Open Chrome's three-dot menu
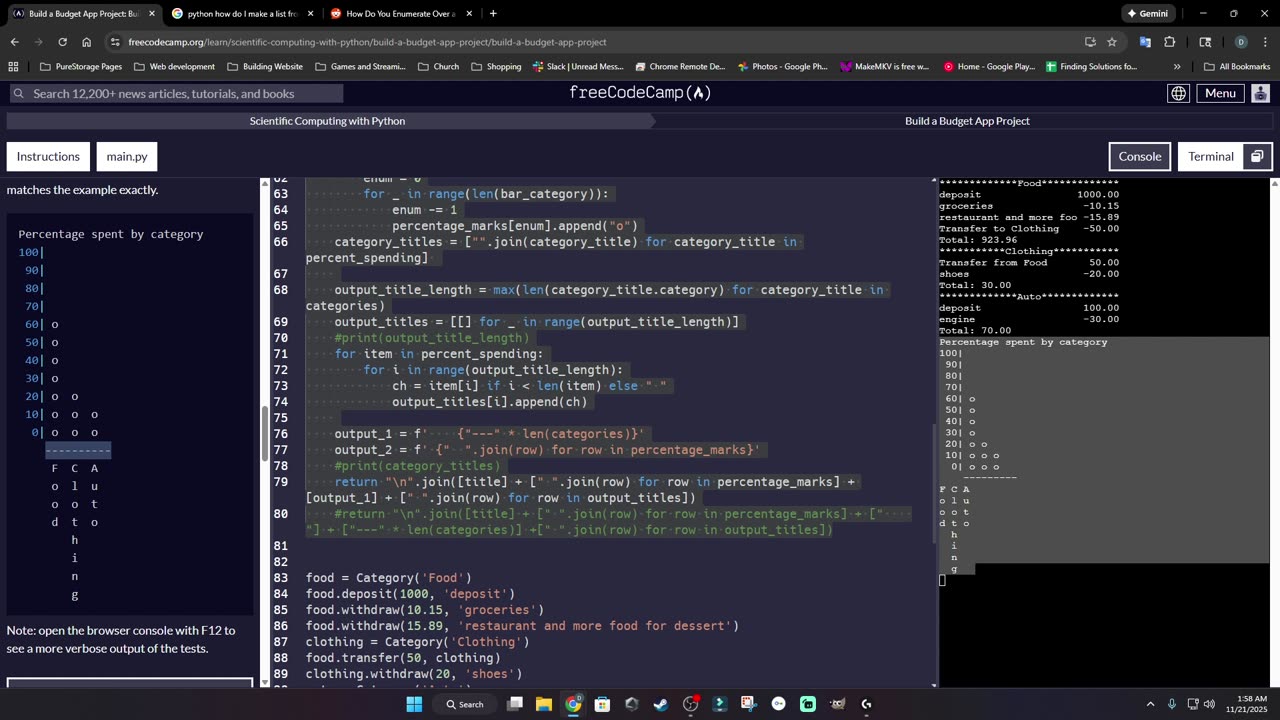This screenshot has width=1280, height=720. (x=1265, y=42)
